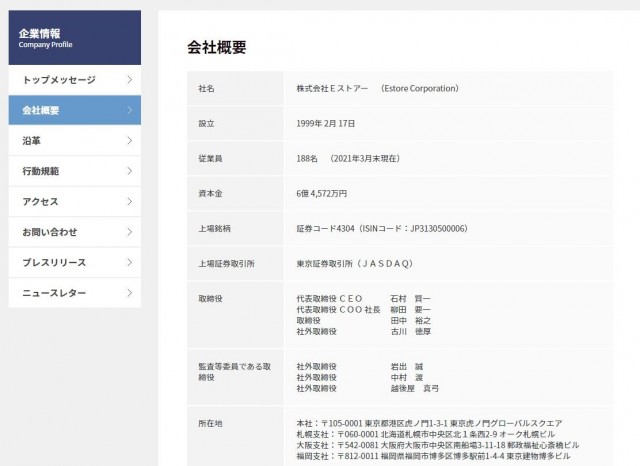The width and height of the screenshot is (640, 466).
Task: Click chevron arrow beside トップメッセージ
Action: [x=129, y=80]
